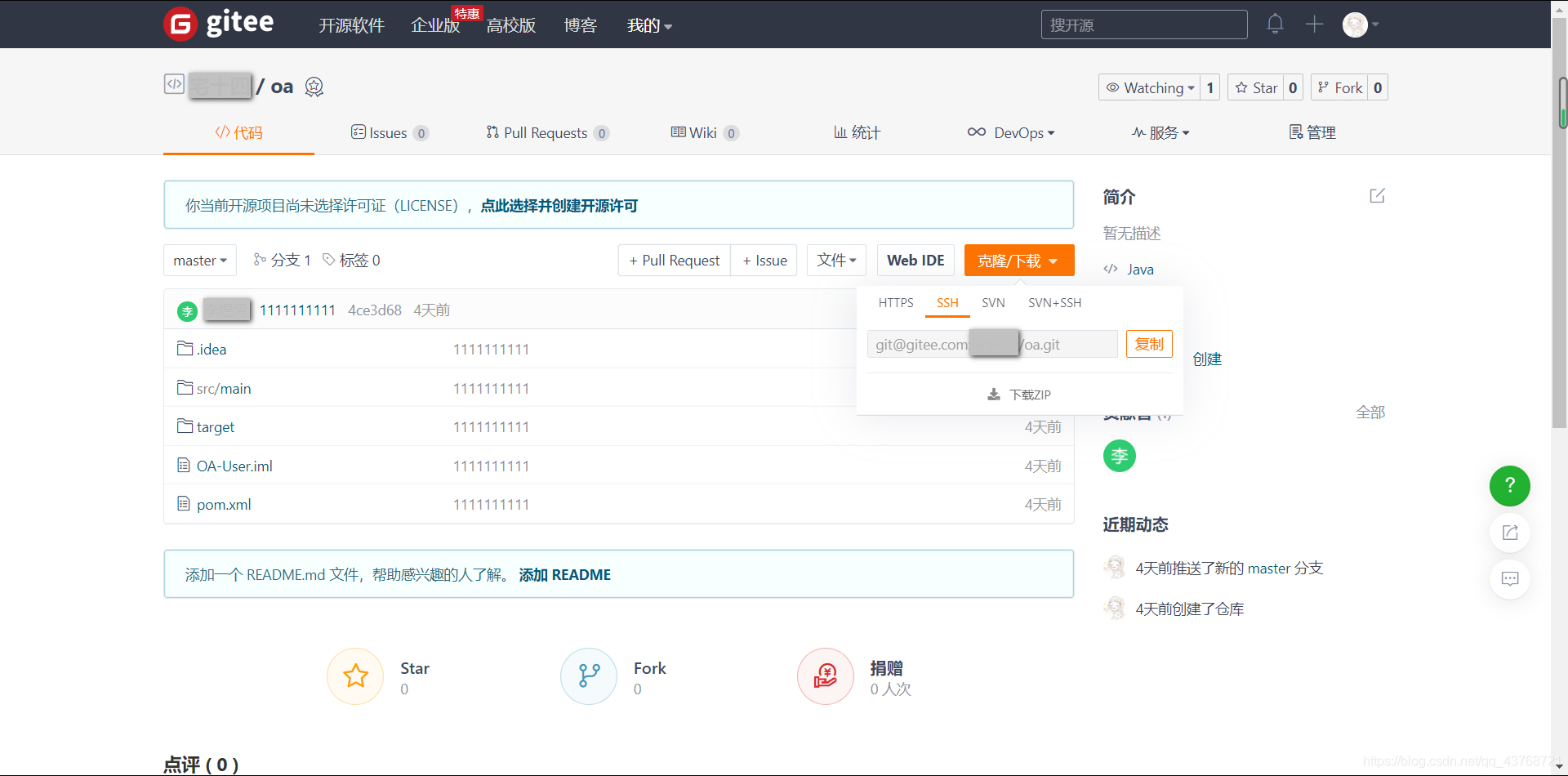Image resolution: width=1568 pixels, height=776 pixels.
Task: Open the Pull Requests tab
Action: [547, 132]
